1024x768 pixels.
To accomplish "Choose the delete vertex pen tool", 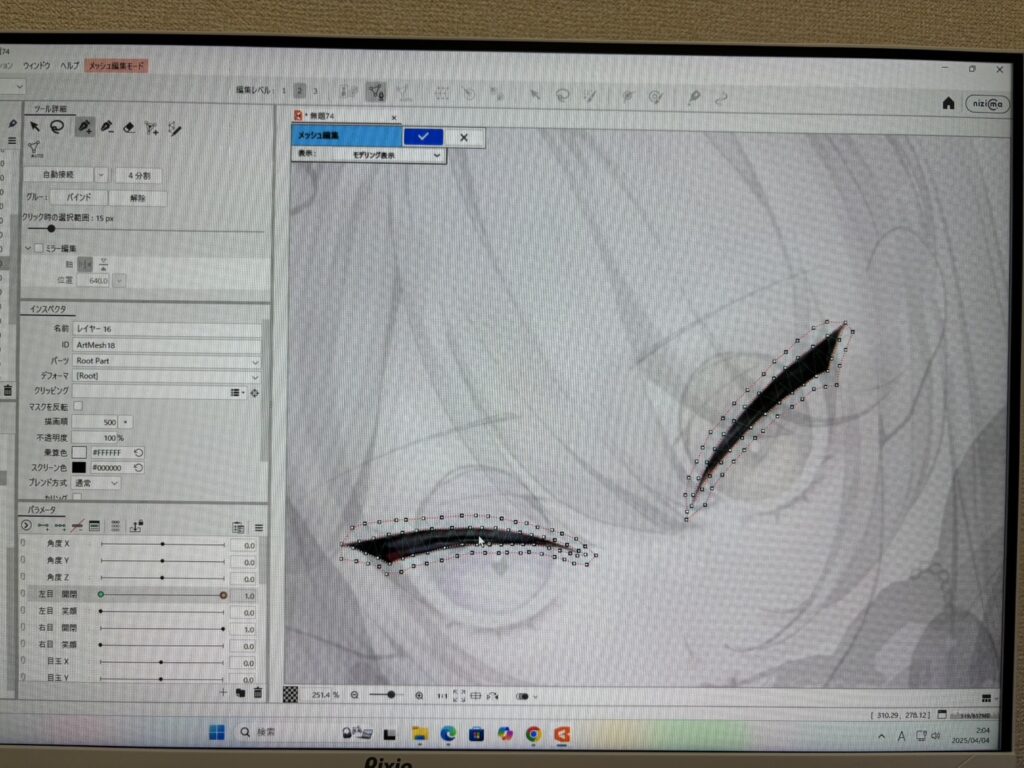I will [106, 127].
